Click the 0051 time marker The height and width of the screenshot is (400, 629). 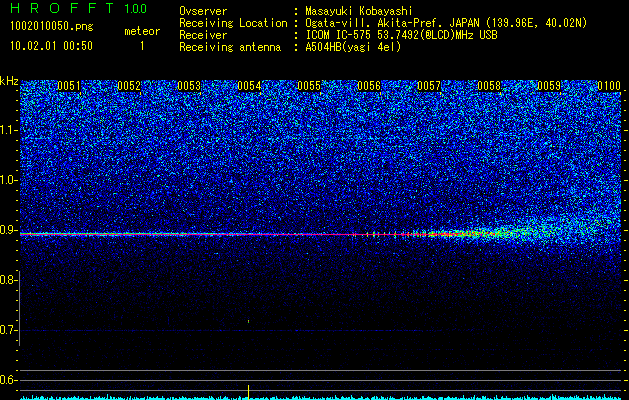69,86
